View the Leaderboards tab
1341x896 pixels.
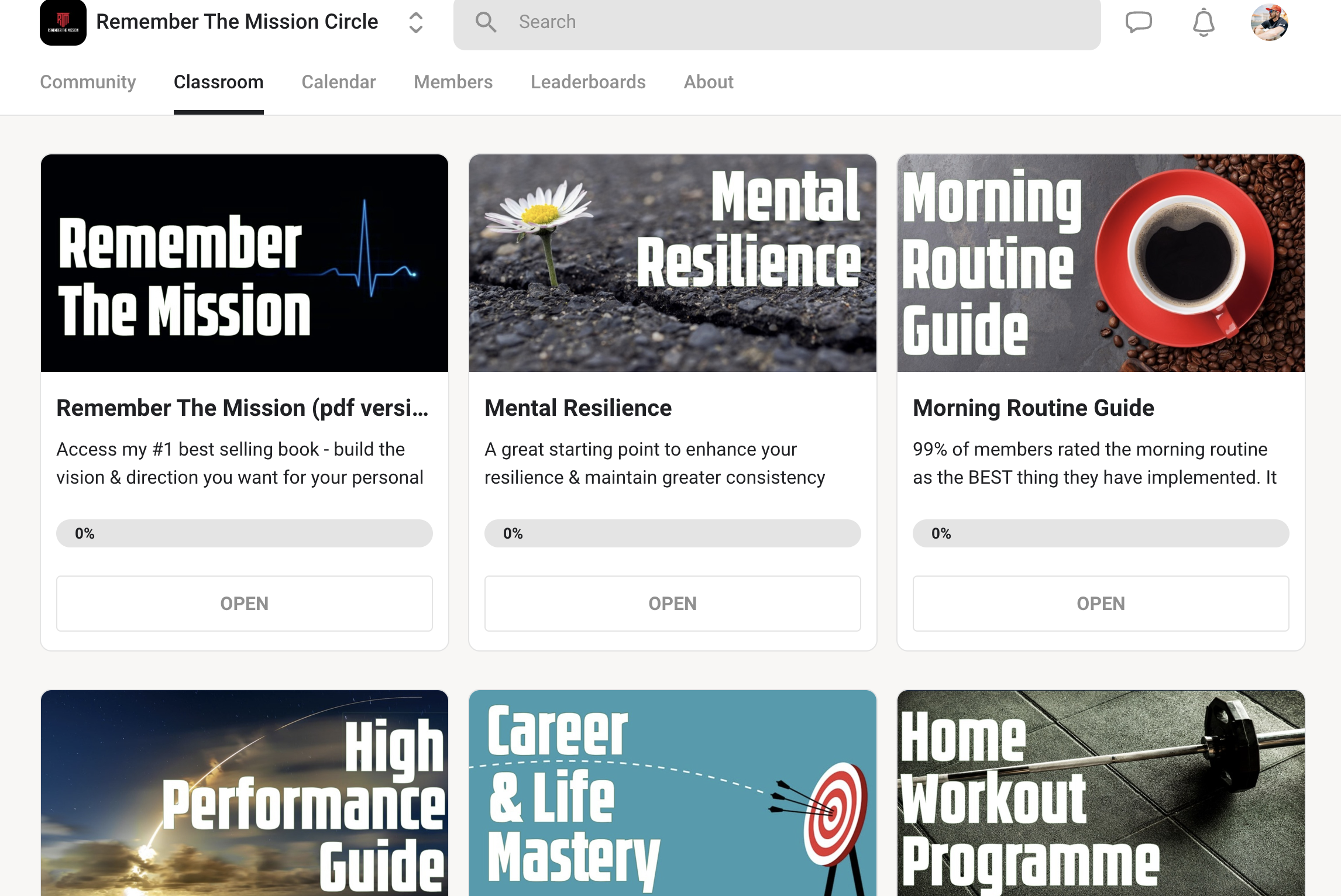click(x=587, y=82)
